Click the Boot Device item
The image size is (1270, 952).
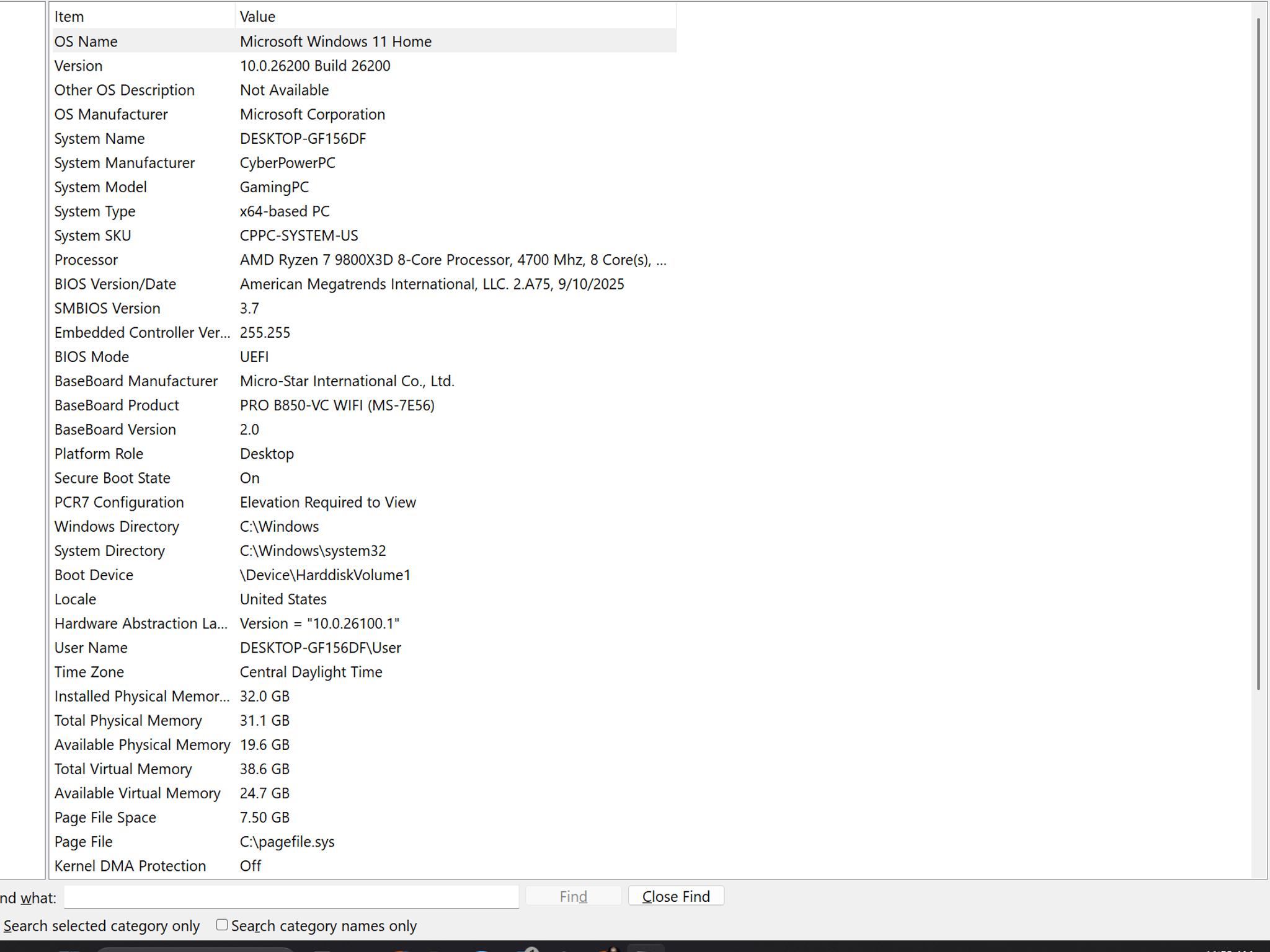94,575
